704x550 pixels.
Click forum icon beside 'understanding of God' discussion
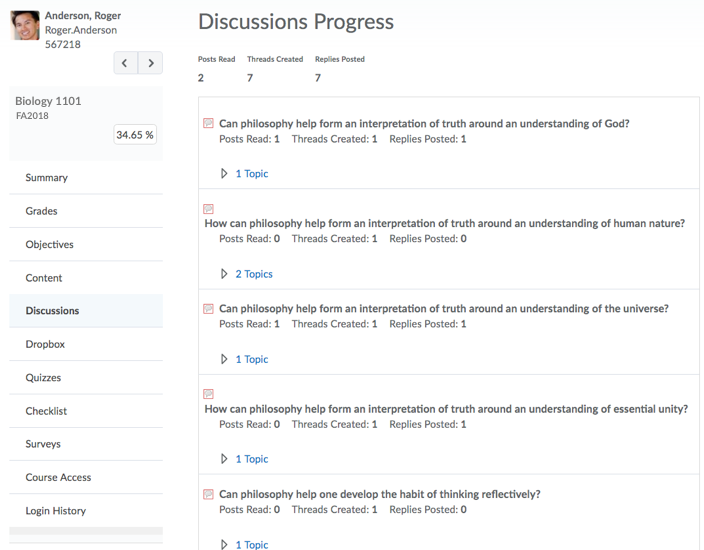tap(208, 123)
